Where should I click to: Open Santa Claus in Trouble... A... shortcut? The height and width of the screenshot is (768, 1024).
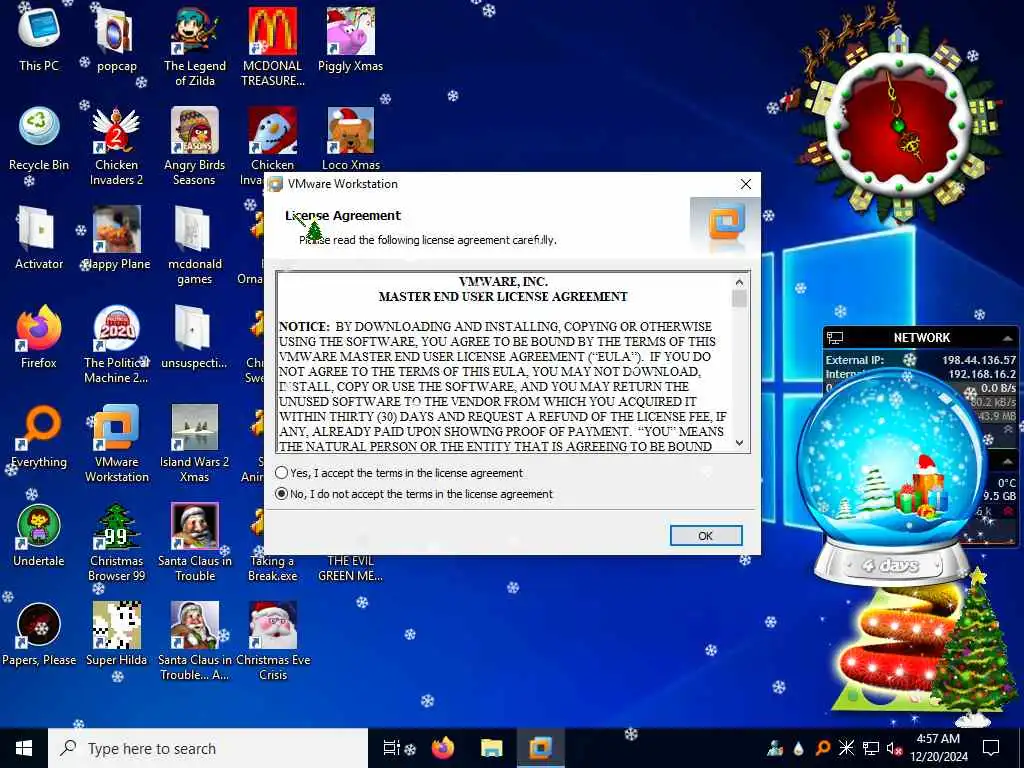point(195,643)
